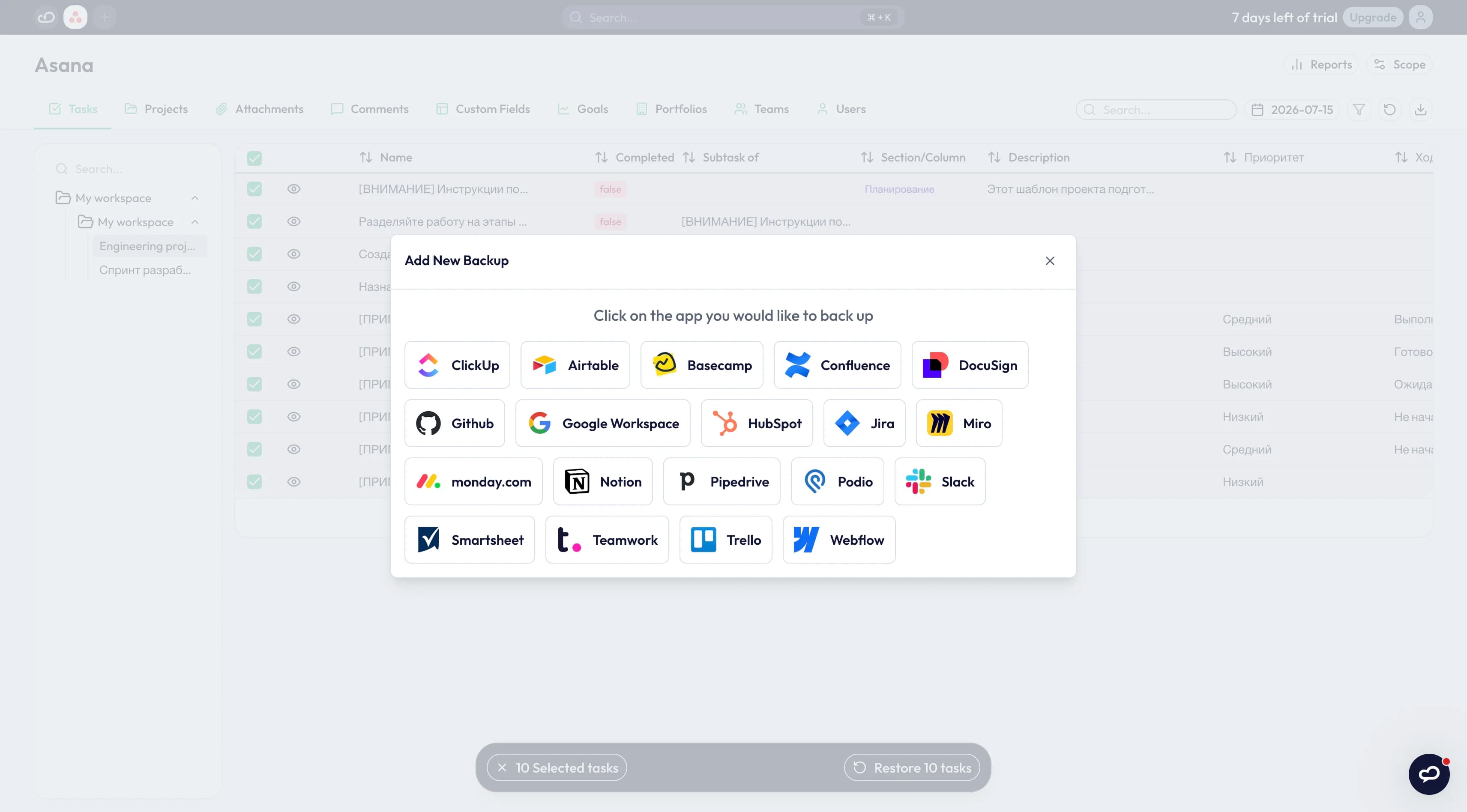Open the Reports button

[x=1321, y=64]
